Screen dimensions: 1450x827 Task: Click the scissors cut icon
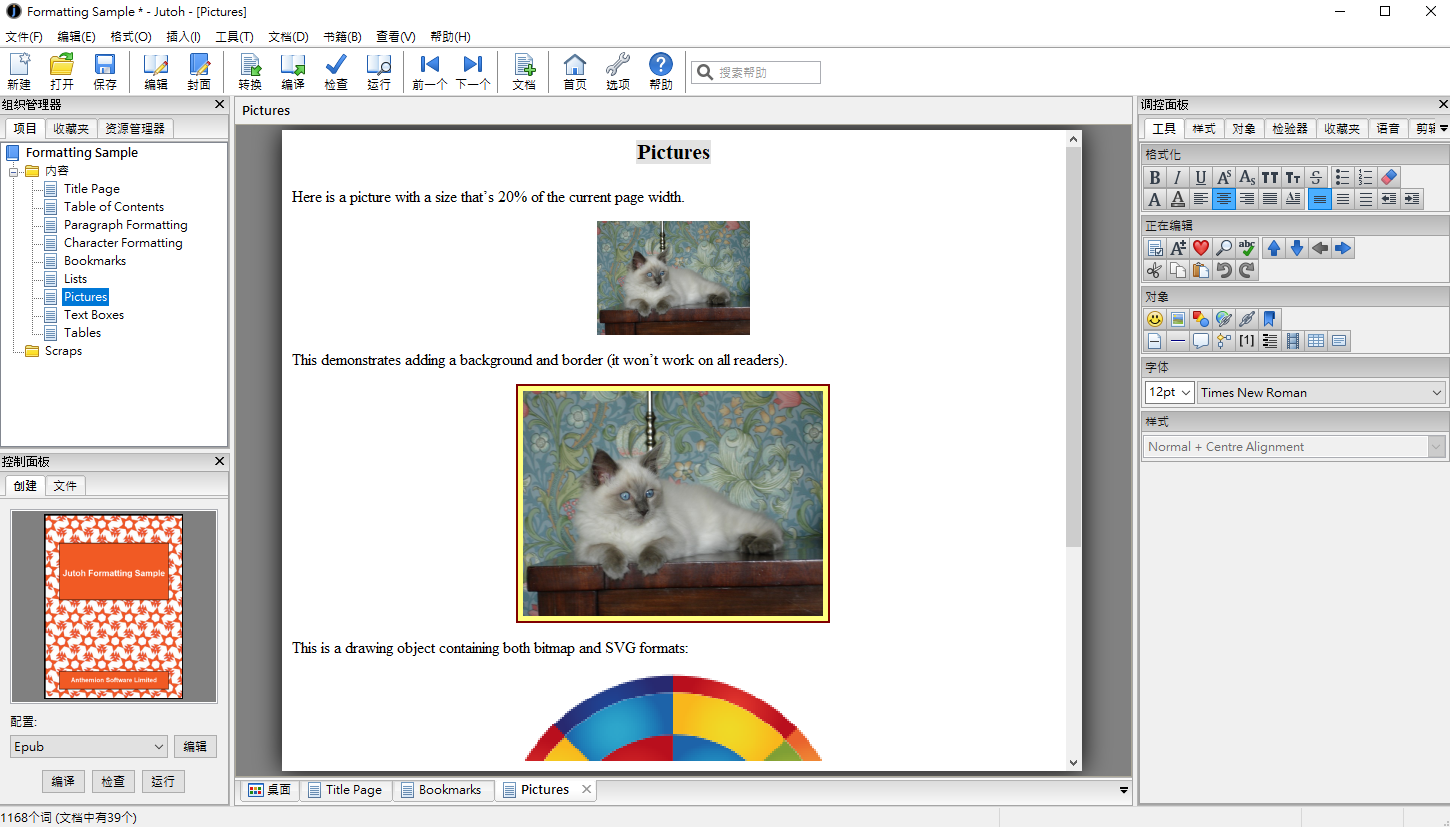(x=1155, y=270)
